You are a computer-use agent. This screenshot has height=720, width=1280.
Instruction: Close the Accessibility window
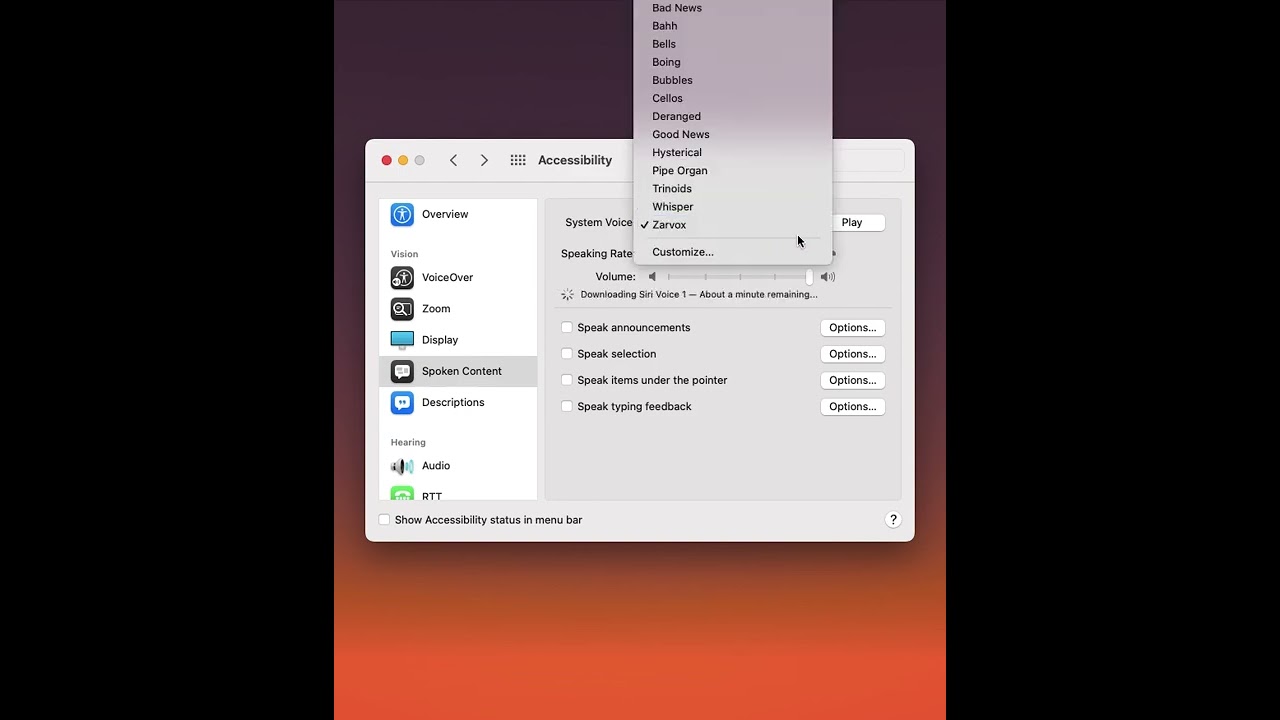pos(387,160)
